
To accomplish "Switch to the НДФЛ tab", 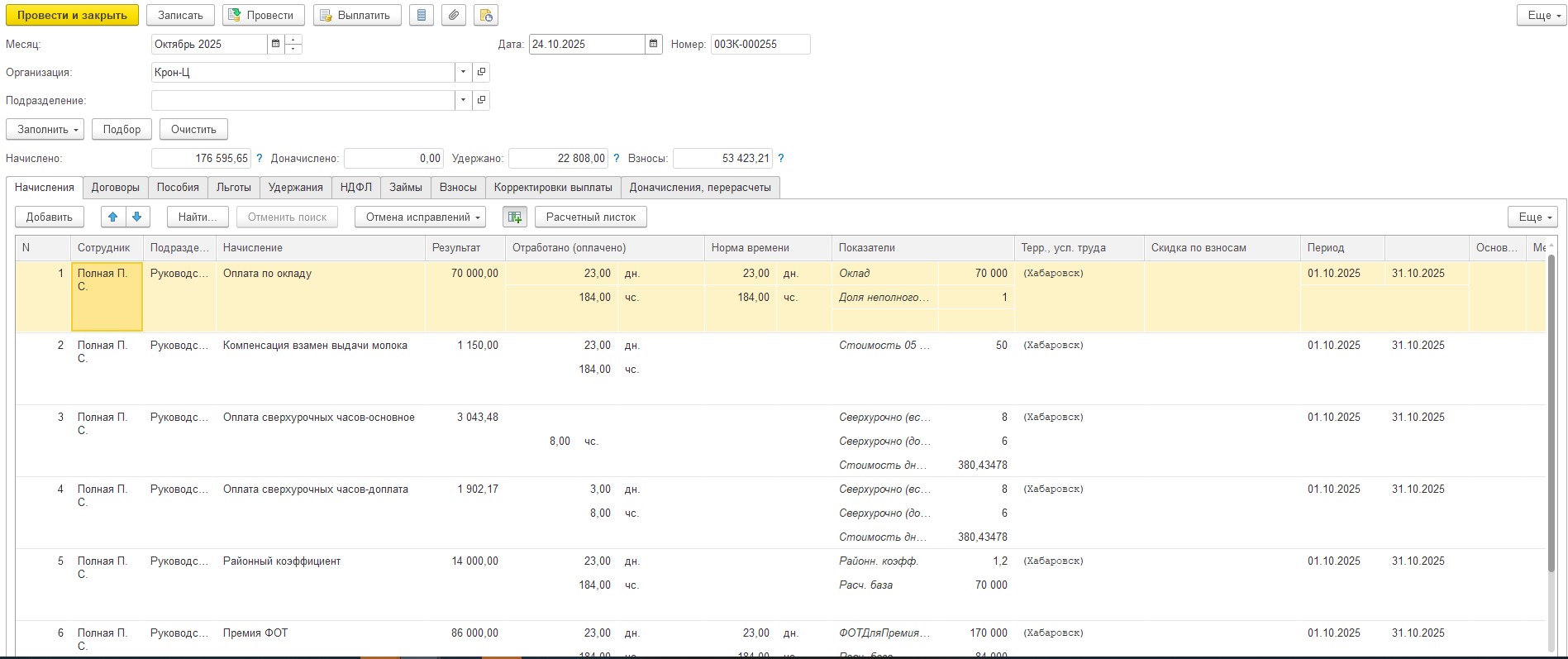I will [x=356, y=188].
